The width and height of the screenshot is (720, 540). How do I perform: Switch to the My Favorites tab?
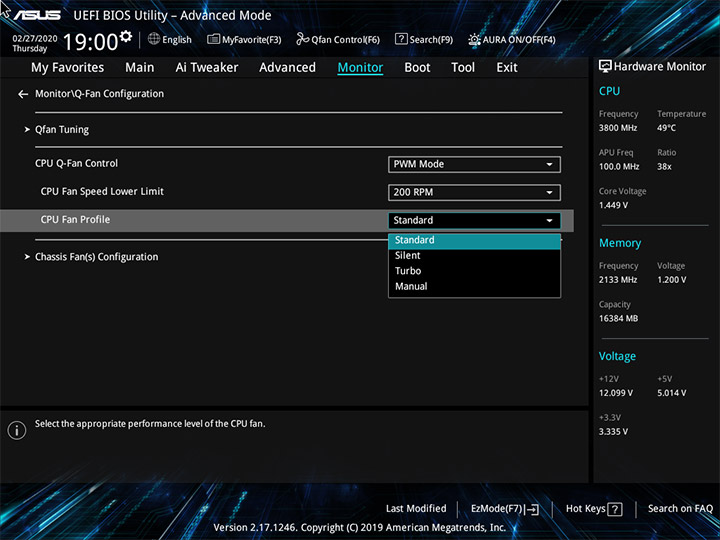click(68, 68)
